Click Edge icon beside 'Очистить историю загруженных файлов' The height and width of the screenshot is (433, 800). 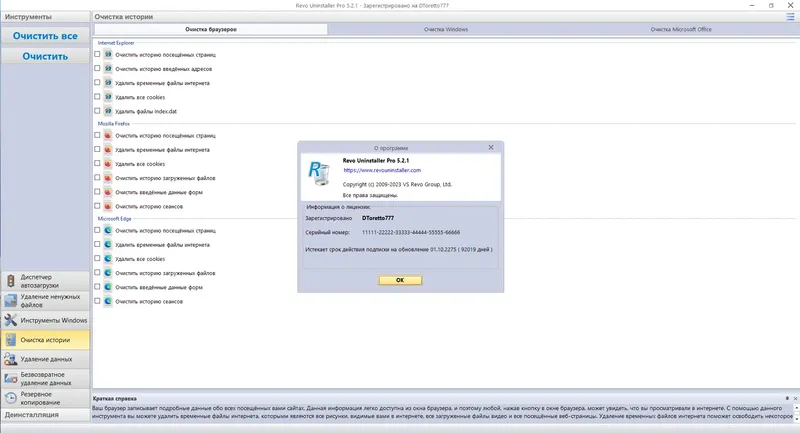[108, 273]
